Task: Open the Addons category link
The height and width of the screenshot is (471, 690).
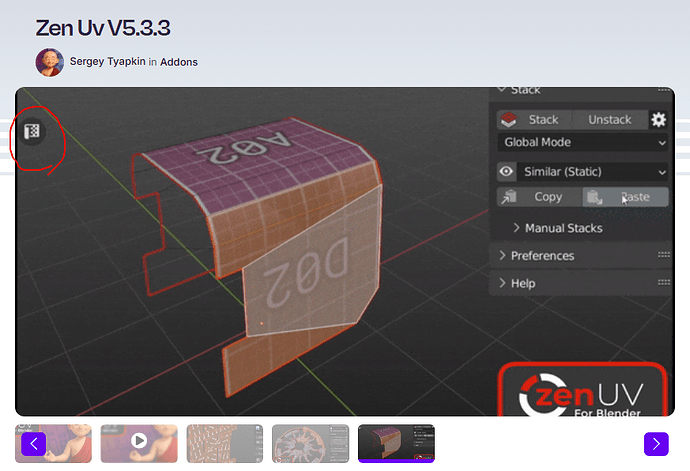Action: point(179,62)
